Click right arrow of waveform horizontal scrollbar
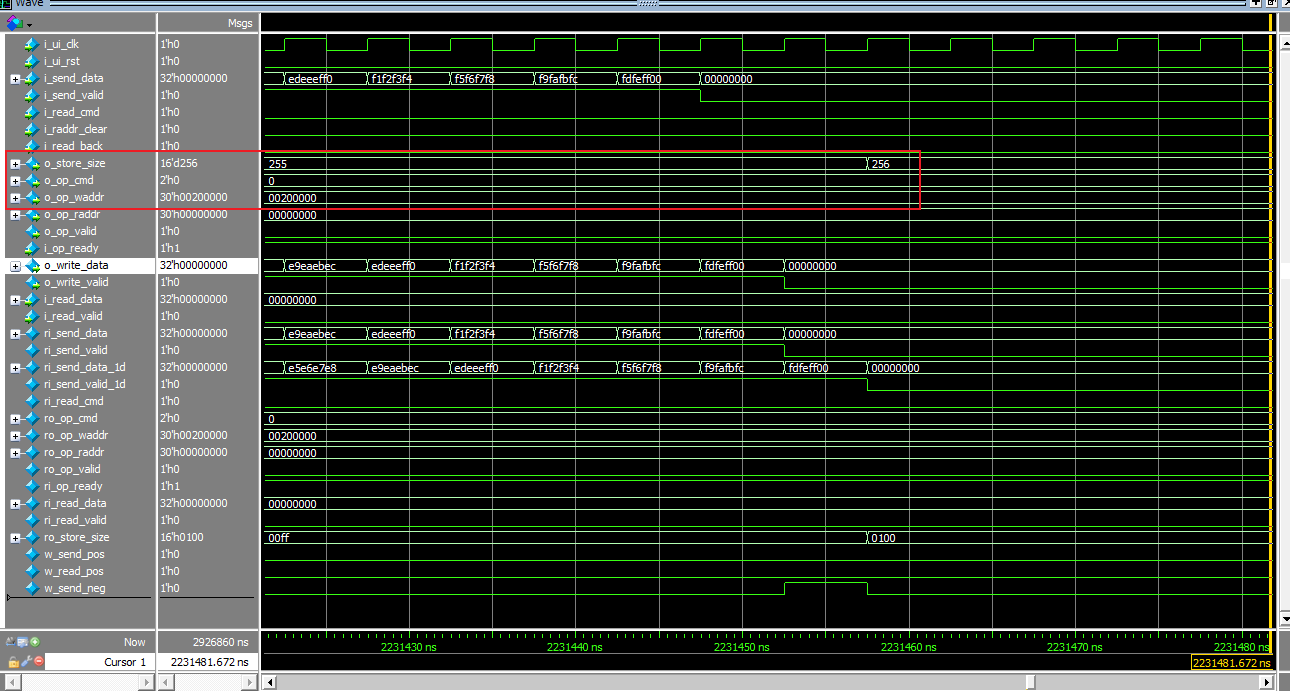This screenshot has width=1290, height=691. click(x=1268, y=682)
